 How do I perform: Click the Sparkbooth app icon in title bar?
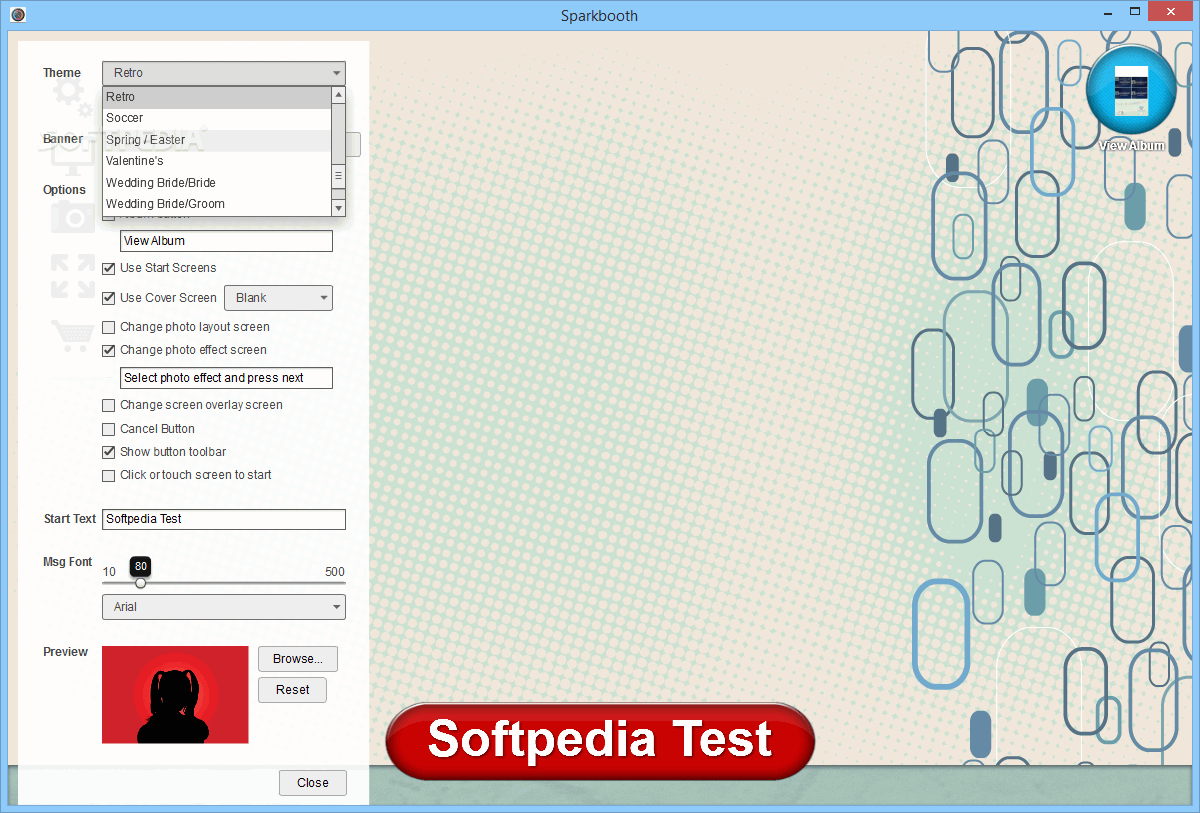coord(17,15)
